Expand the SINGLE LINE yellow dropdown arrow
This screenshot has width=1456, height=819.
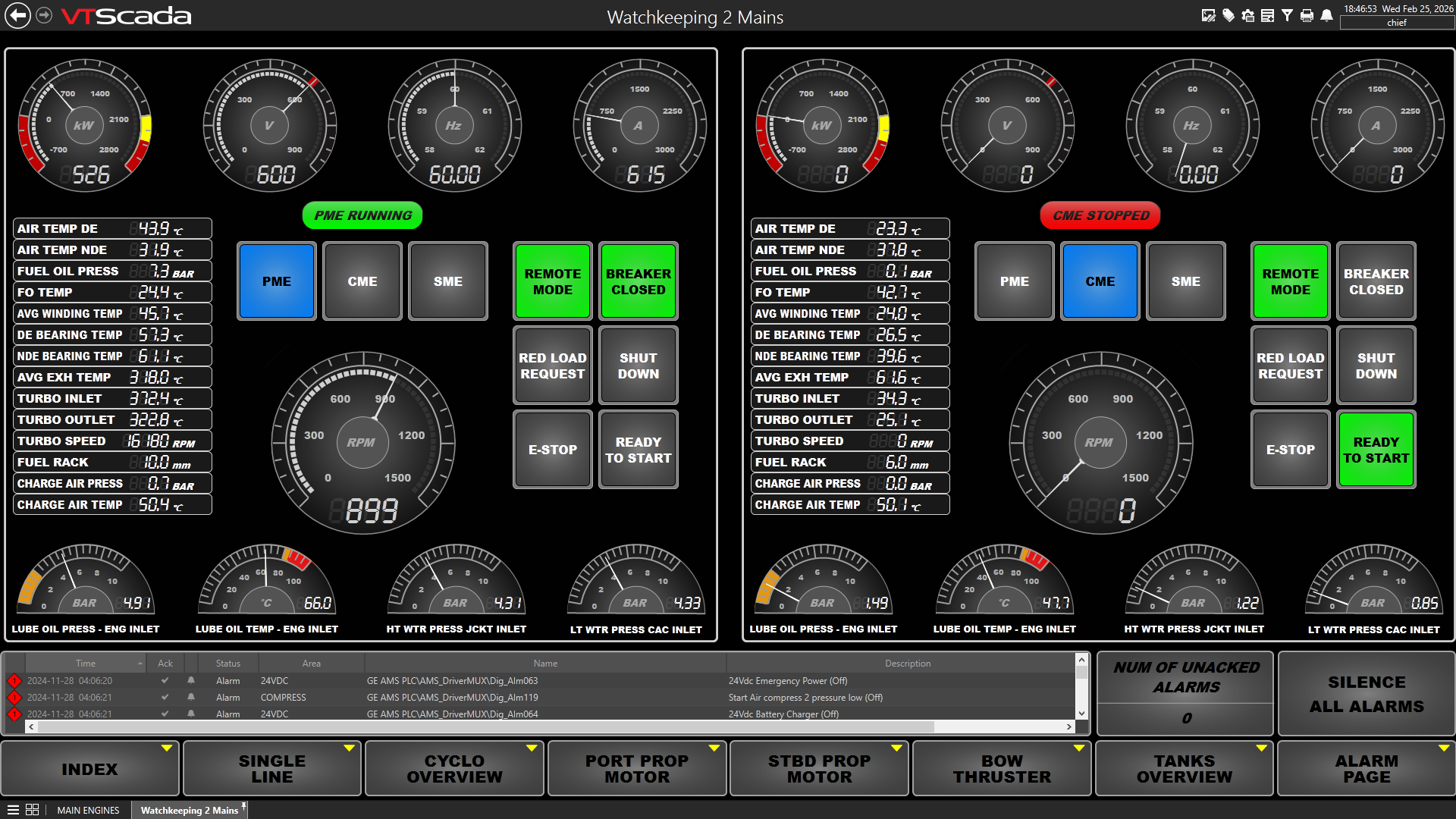point(350,748)
